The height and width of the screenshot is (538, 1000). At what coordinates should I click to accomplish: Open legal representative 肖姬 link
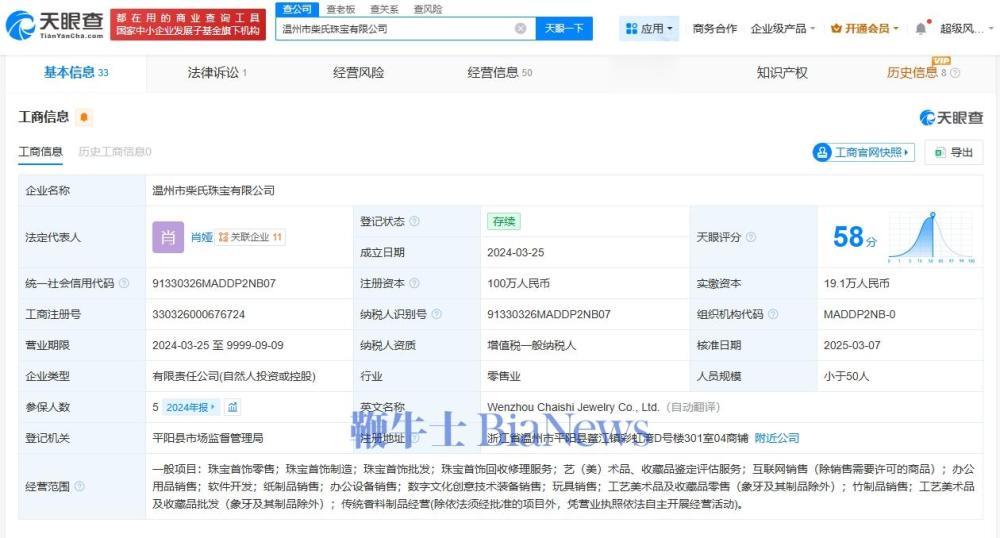[202, 237]
